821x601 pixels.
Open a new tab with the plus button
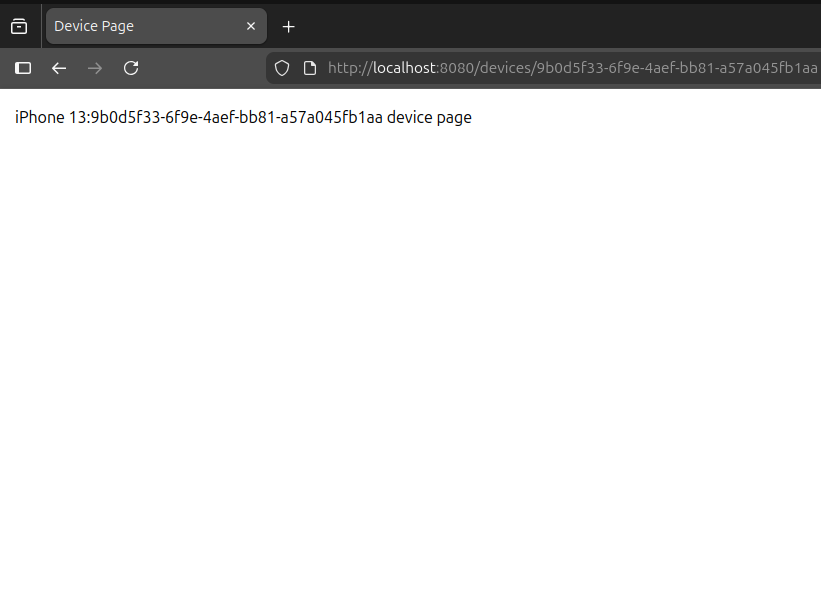coord(289,26)
